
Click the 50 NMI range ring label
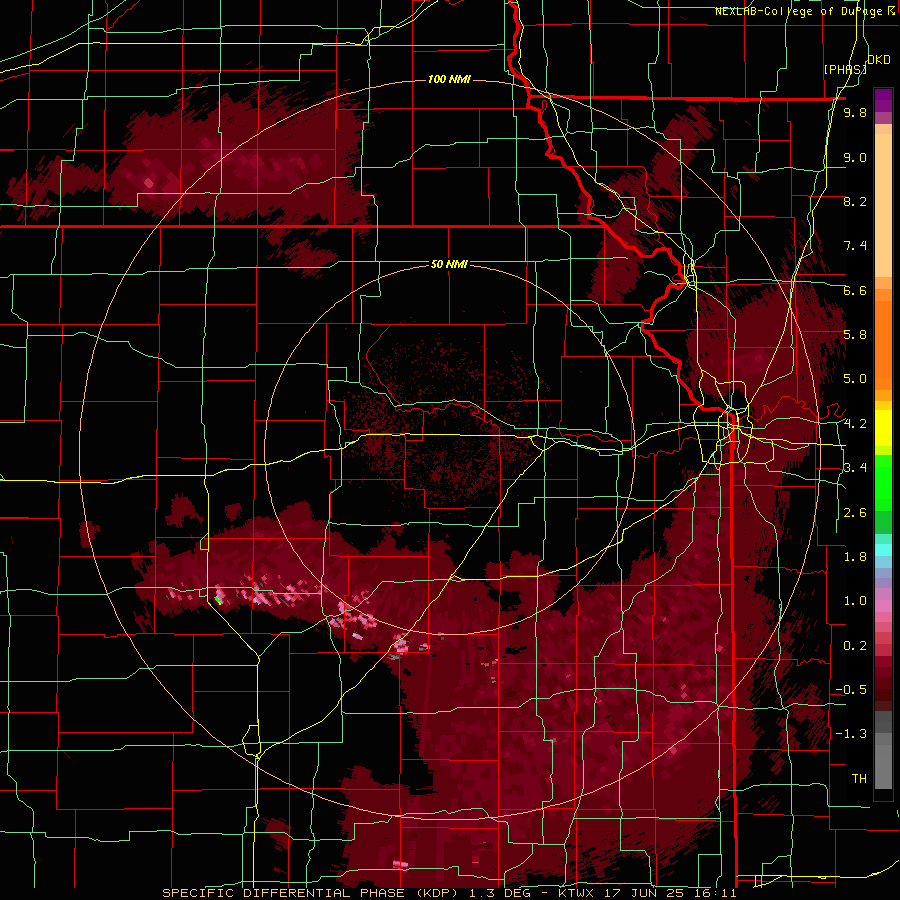coord(449,264)
